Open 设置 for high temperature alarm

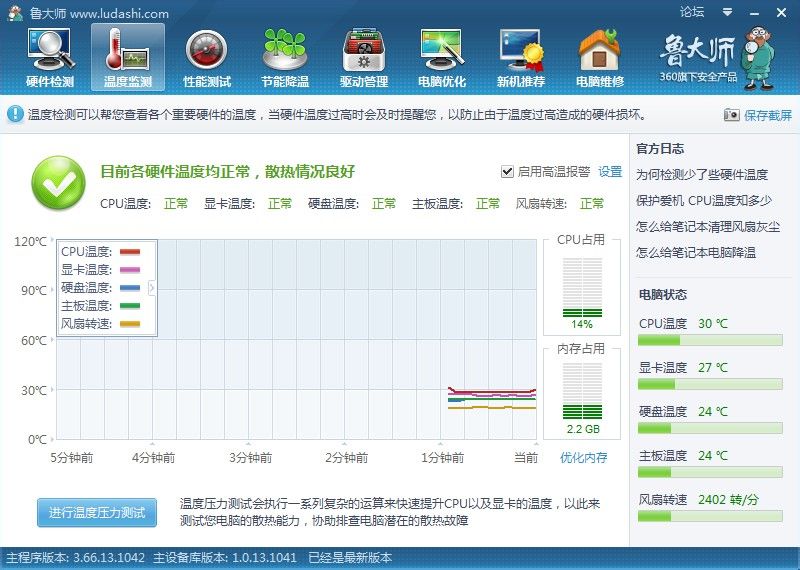pyautogui.click(x=610, y=171)
